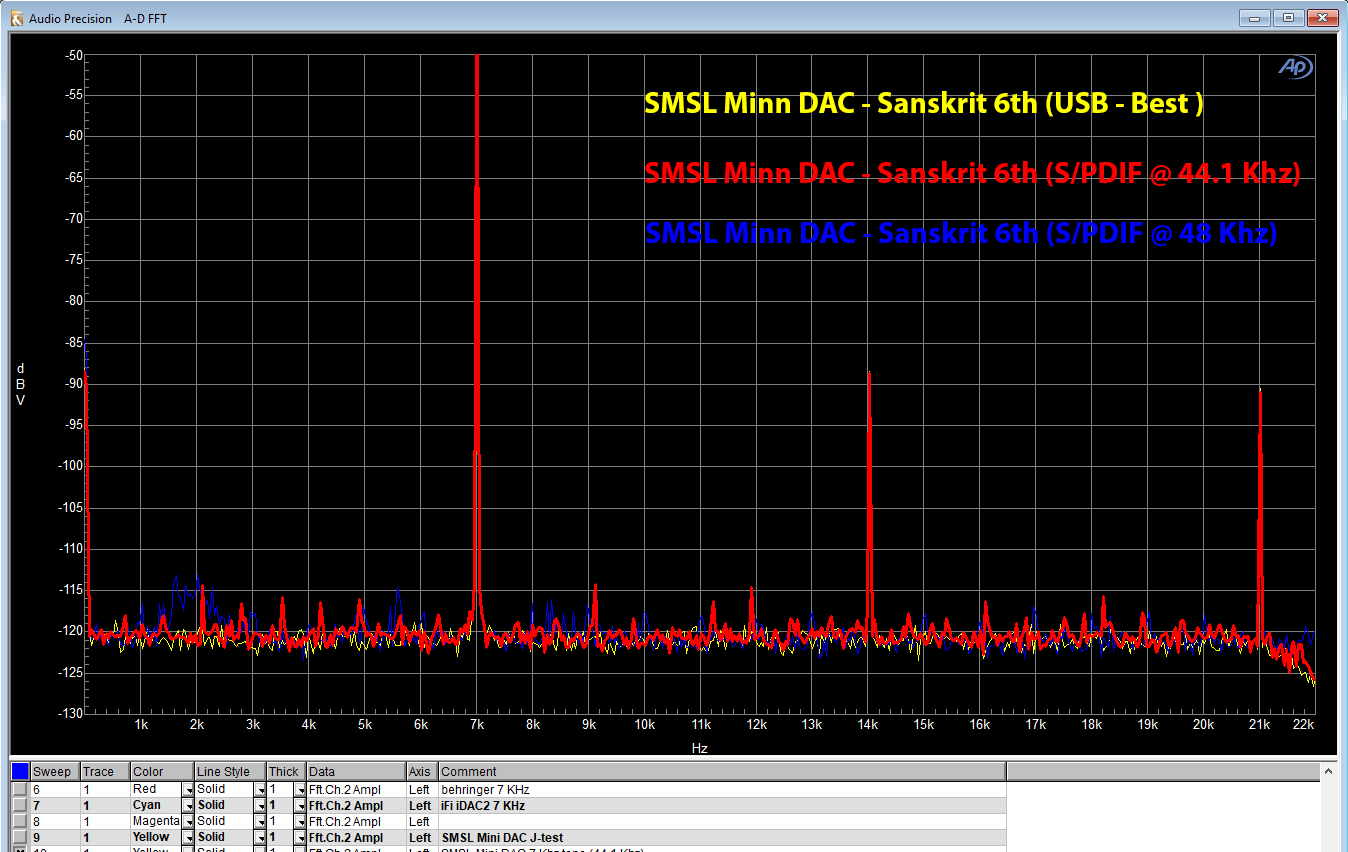Open Thick dropdown for sweep 9 row
The image size is (1348, 852).
tap(300, 838)
